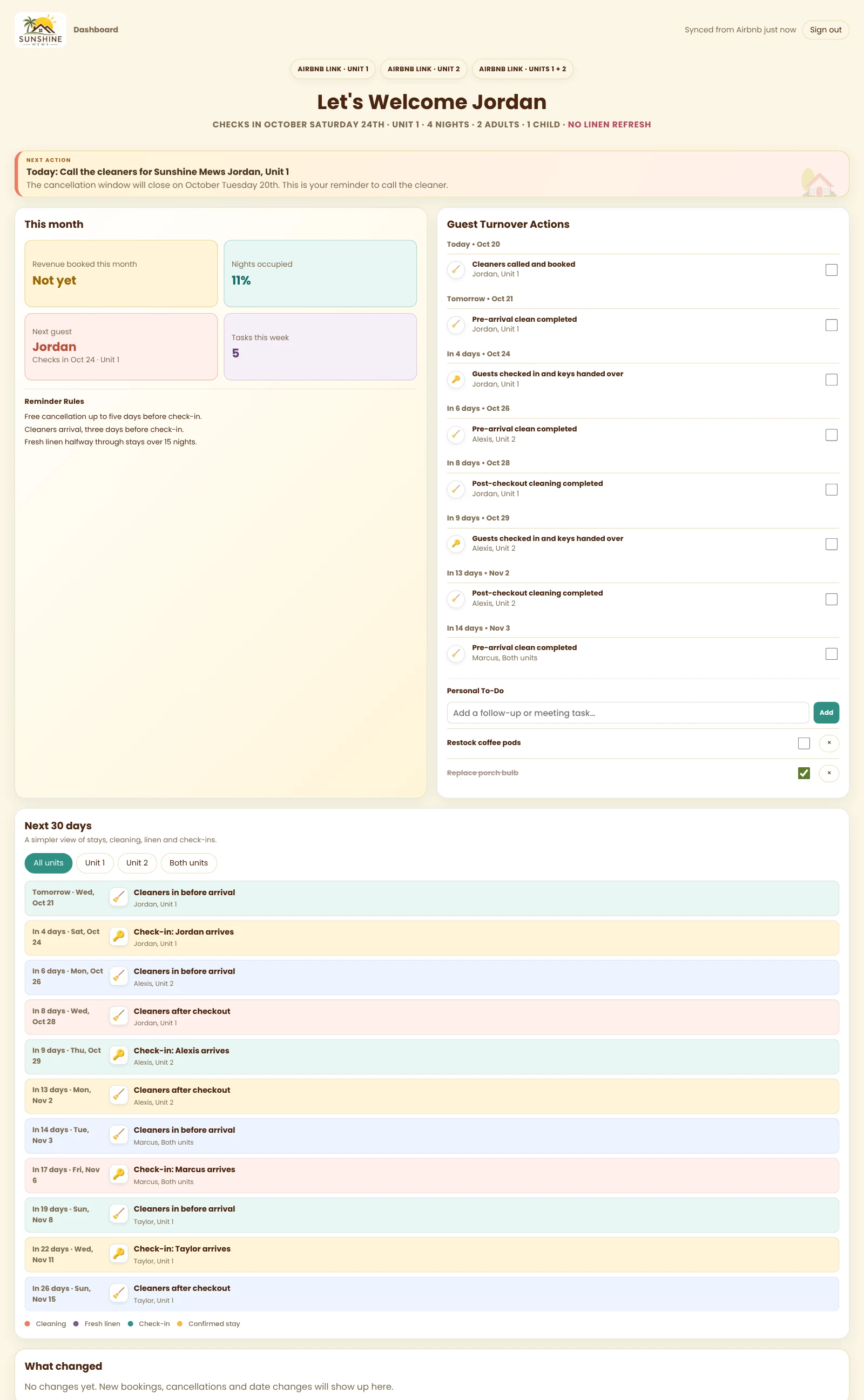Click the Tasks this week card
The image size is (864, 1400).
coord(320,346)
